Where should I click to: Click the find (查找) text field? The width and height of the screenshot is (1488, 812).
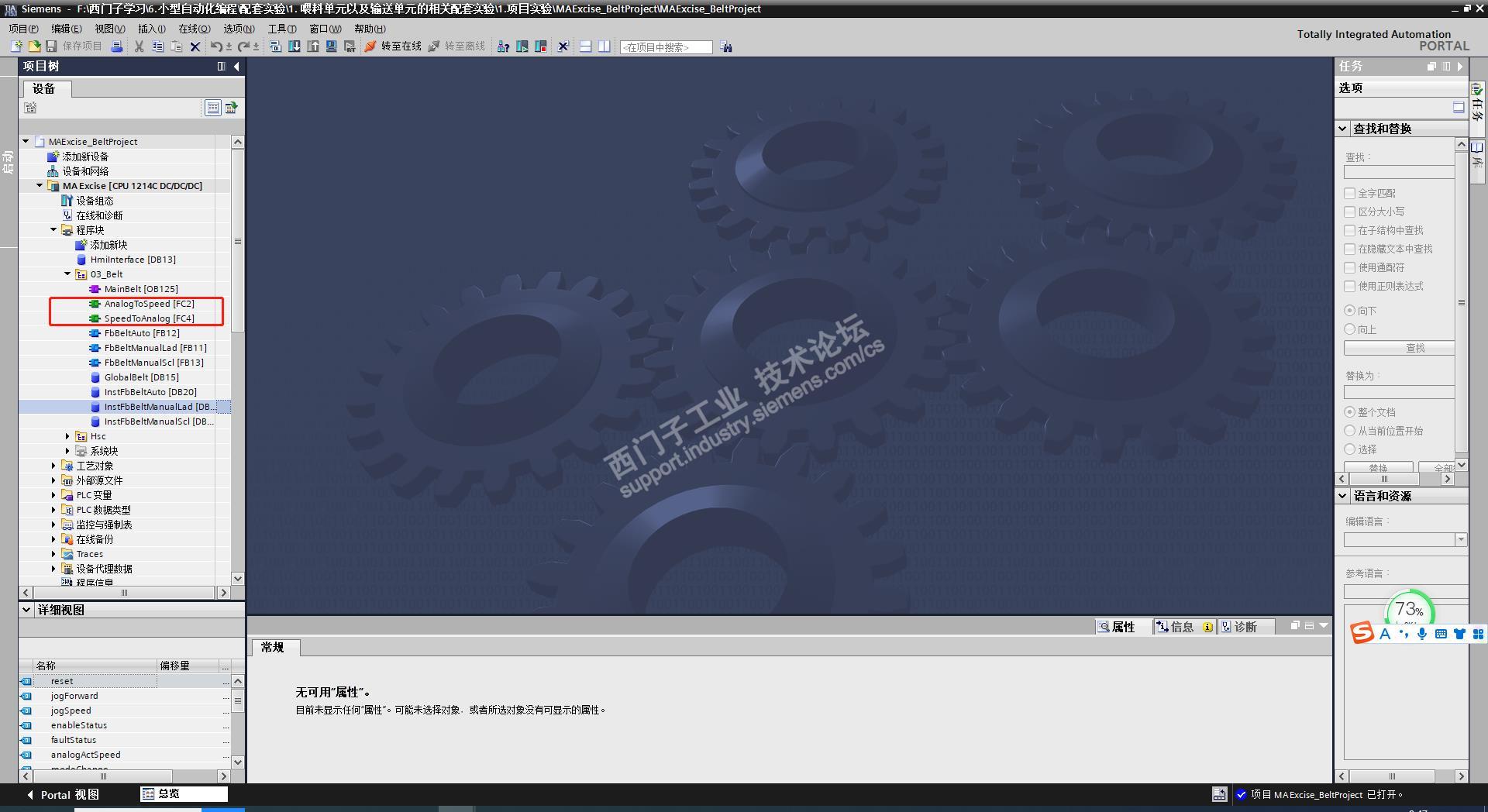pos(1399,173)
